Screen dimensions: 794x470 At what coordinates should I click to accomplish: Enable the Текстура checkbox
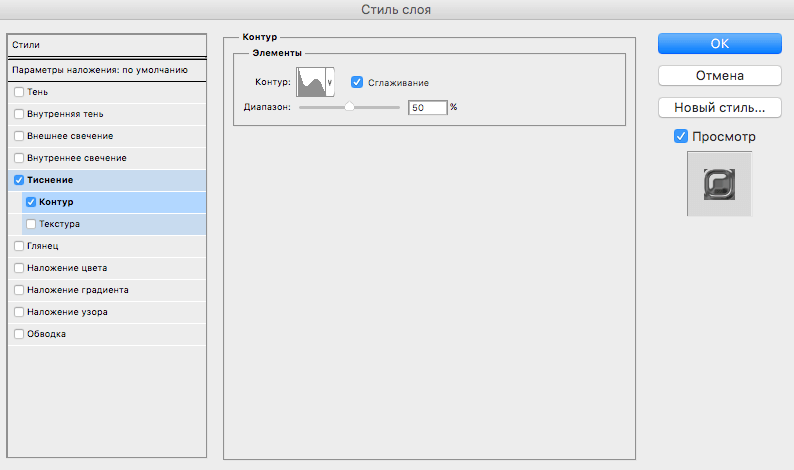coord(31,224)
